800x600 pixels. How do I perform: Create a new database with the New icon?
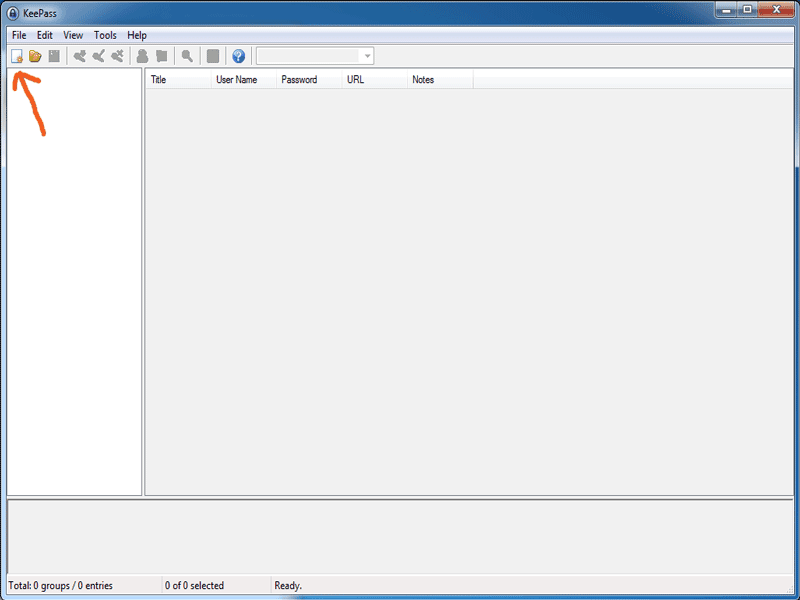click(x=17, y=57)
